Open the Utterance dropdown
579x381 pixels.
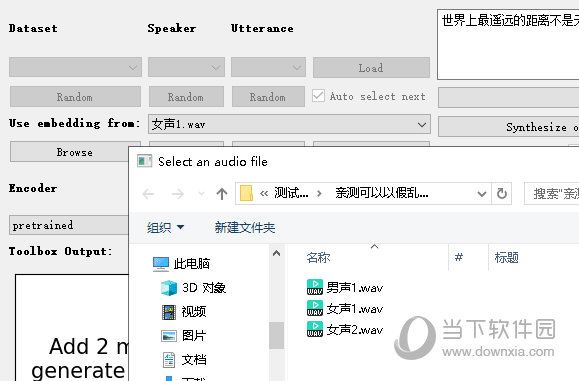[268, 67]
